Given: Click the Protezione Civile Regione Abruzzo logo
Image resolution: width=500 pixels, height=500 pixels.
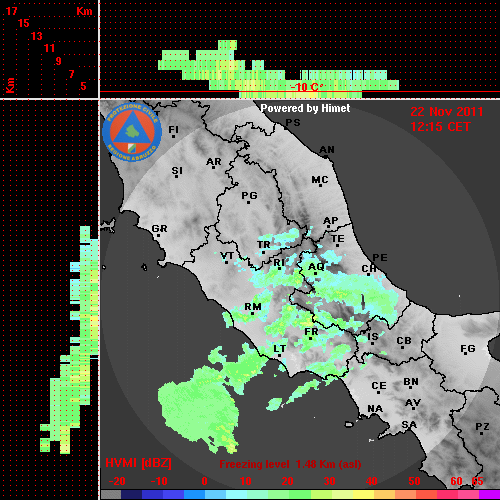Looking at the screenshot, I should tap(132, 133).
